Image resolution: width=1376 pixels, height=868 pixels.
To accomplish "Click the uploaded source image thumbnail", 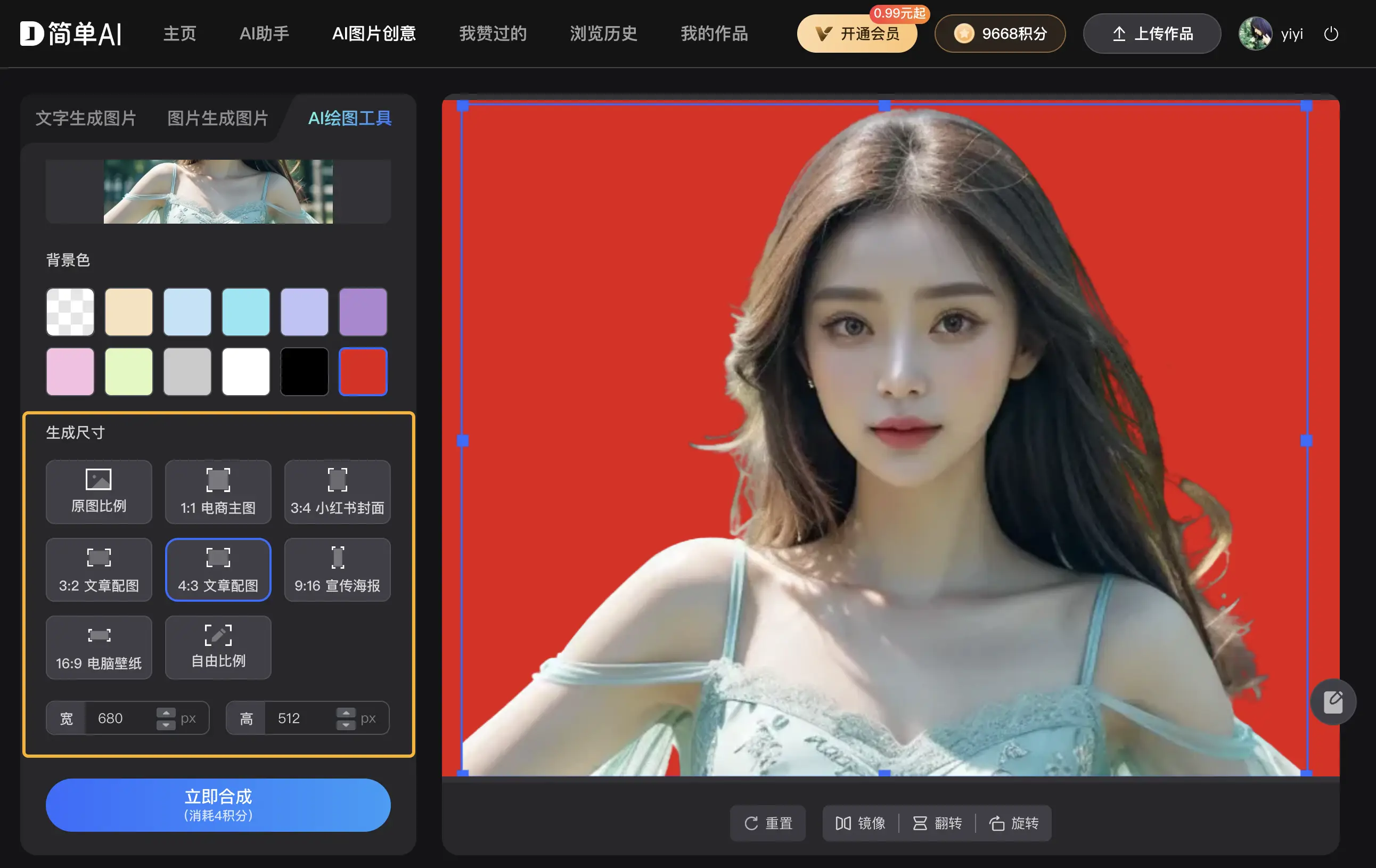I will (x=218, y=191).
